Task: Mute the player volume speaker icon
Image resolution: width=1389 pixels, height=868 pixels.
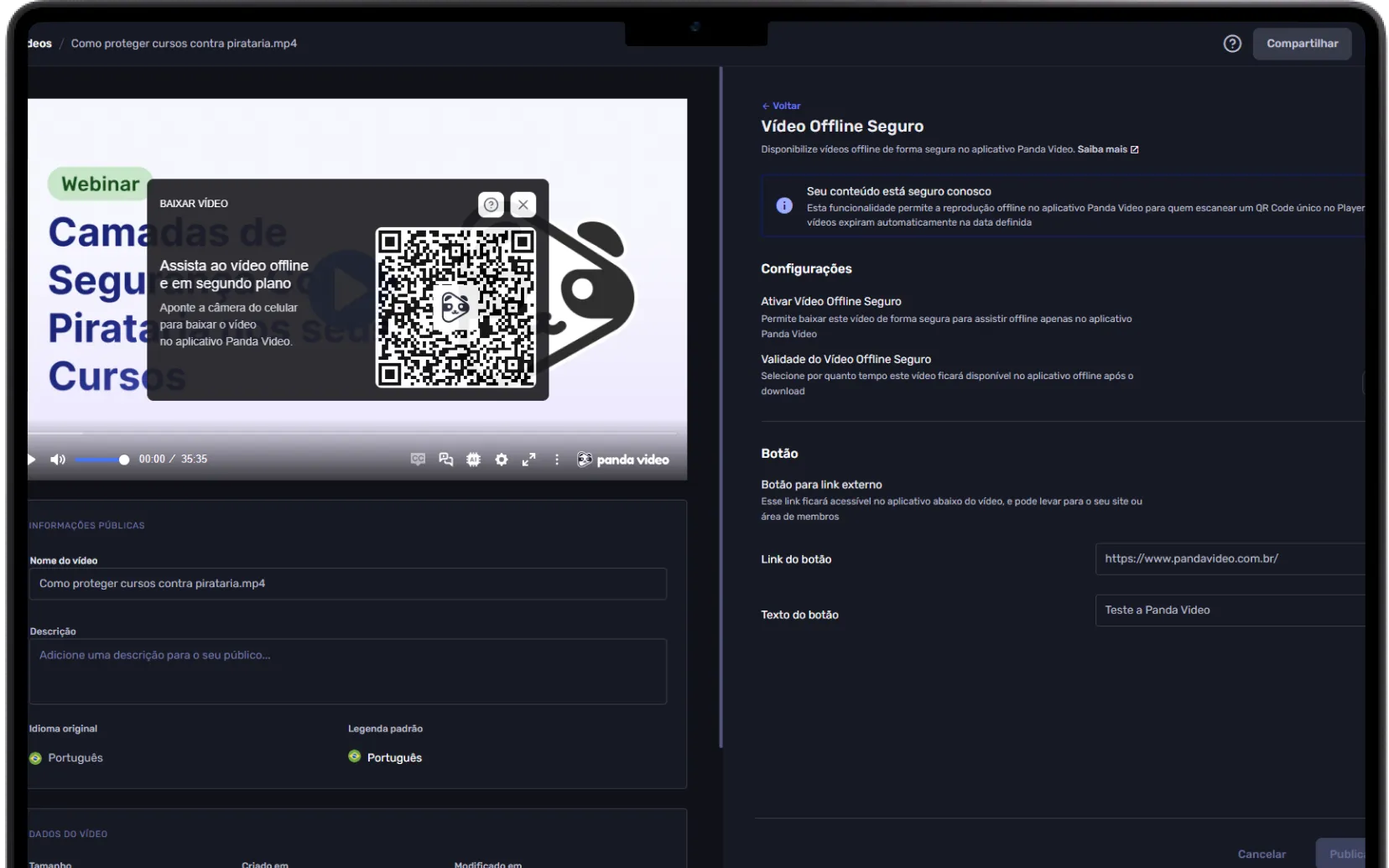Action: [x=58, y=460]
